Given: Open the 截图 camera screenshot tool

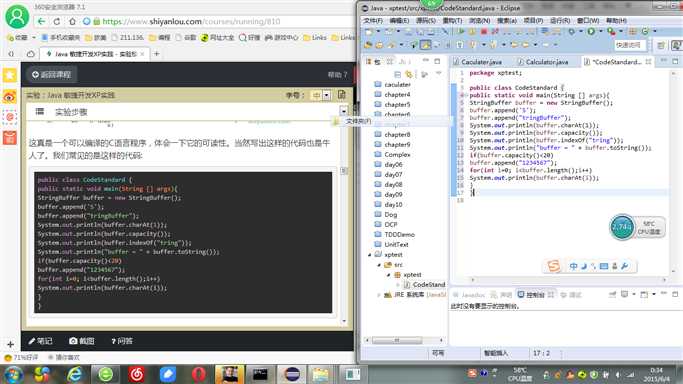Looking at the screenshot, I should click(82, 341).
